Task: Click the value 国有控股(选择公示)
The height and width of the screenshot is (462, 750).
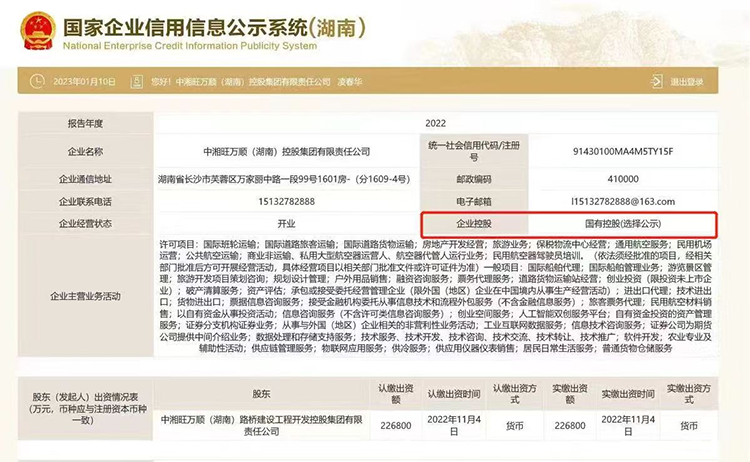Action: tap(623, 223)
